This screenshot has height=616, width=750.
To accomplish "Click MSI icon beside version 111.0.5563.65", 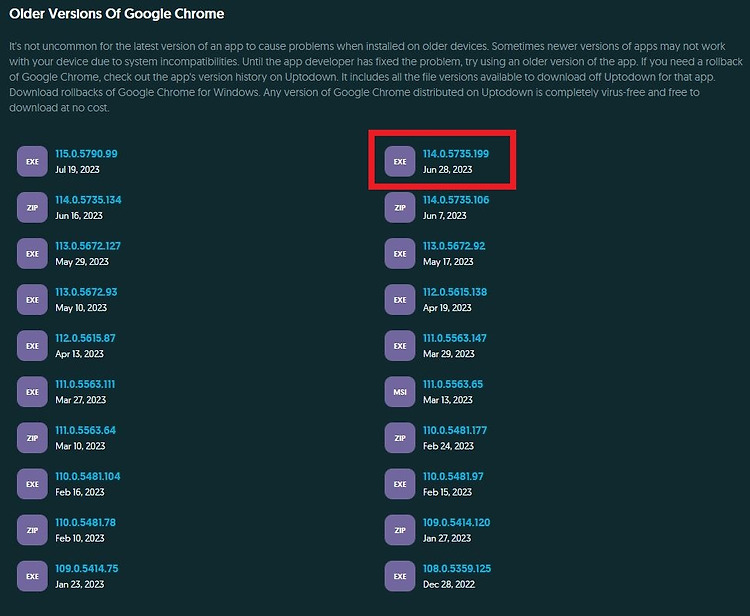I will point(400,392).
